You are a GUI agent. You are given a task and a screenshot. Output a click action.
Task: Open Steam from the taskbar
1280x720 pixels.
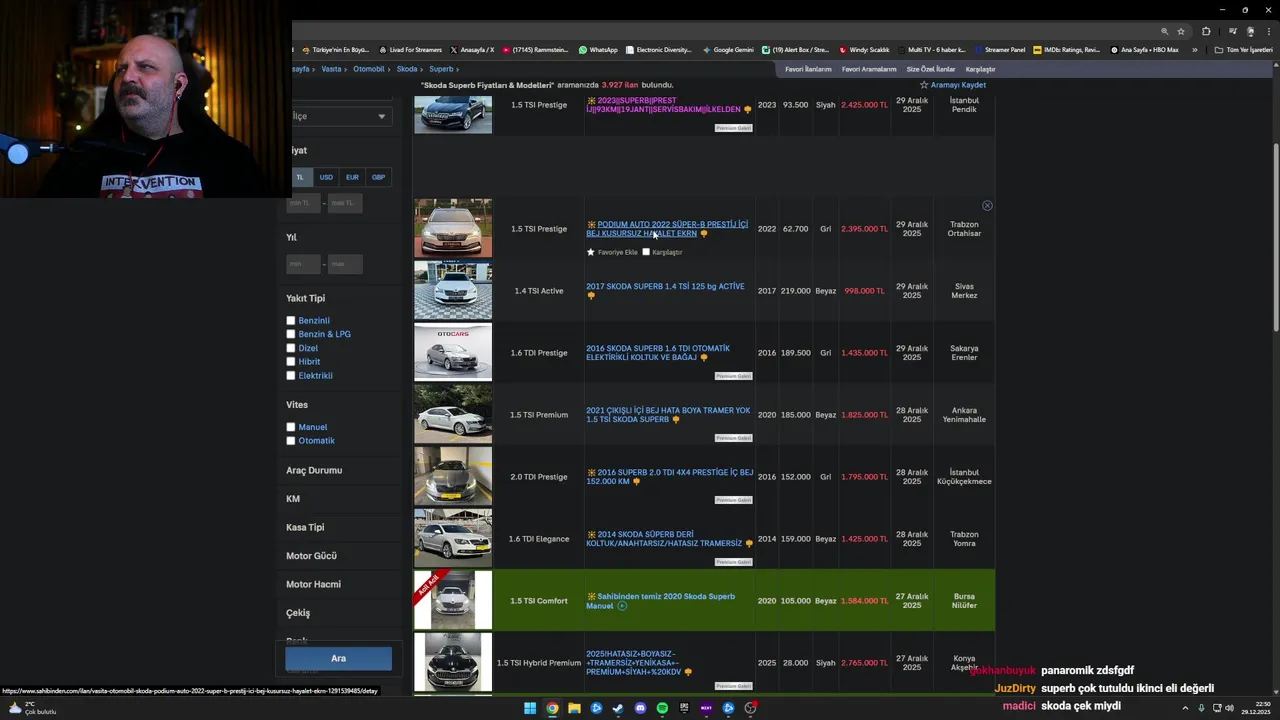pyautogui.click(x=618, y=708)
